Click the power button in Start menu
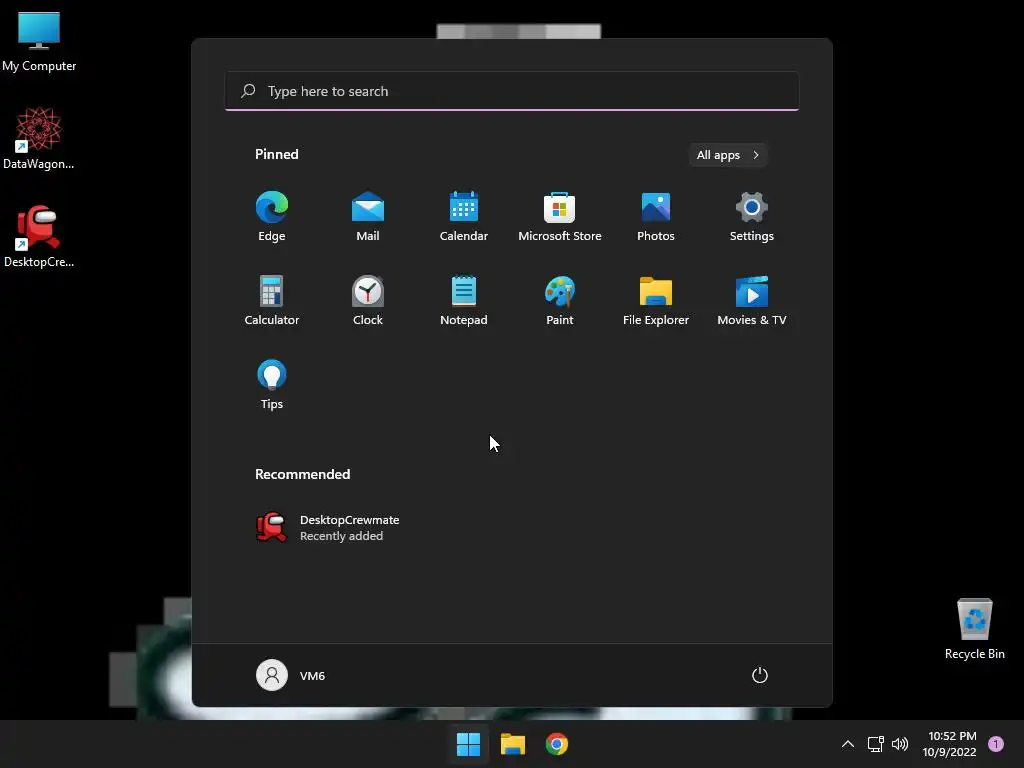This screenshot has width=1024, height=768. pos(760,675)
